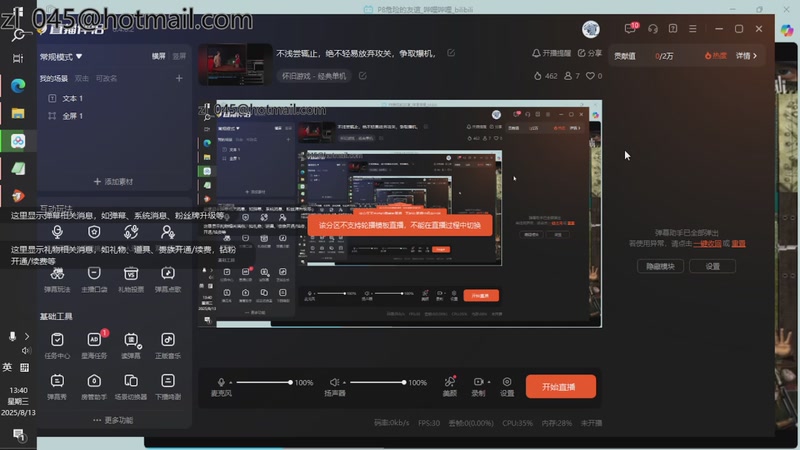Screen dimensions: 800x450
Task: Open File Explorer from the taskbar
Action: (18, 113)
